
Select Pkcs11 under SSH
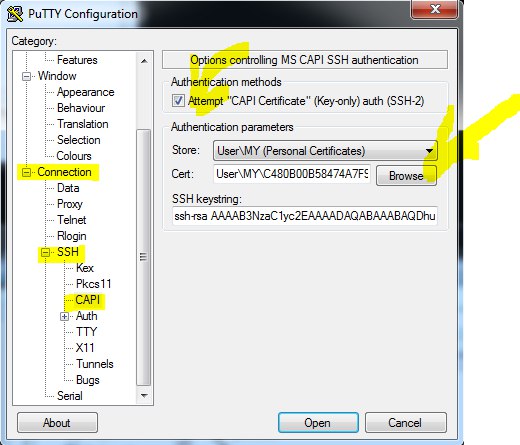94,284
